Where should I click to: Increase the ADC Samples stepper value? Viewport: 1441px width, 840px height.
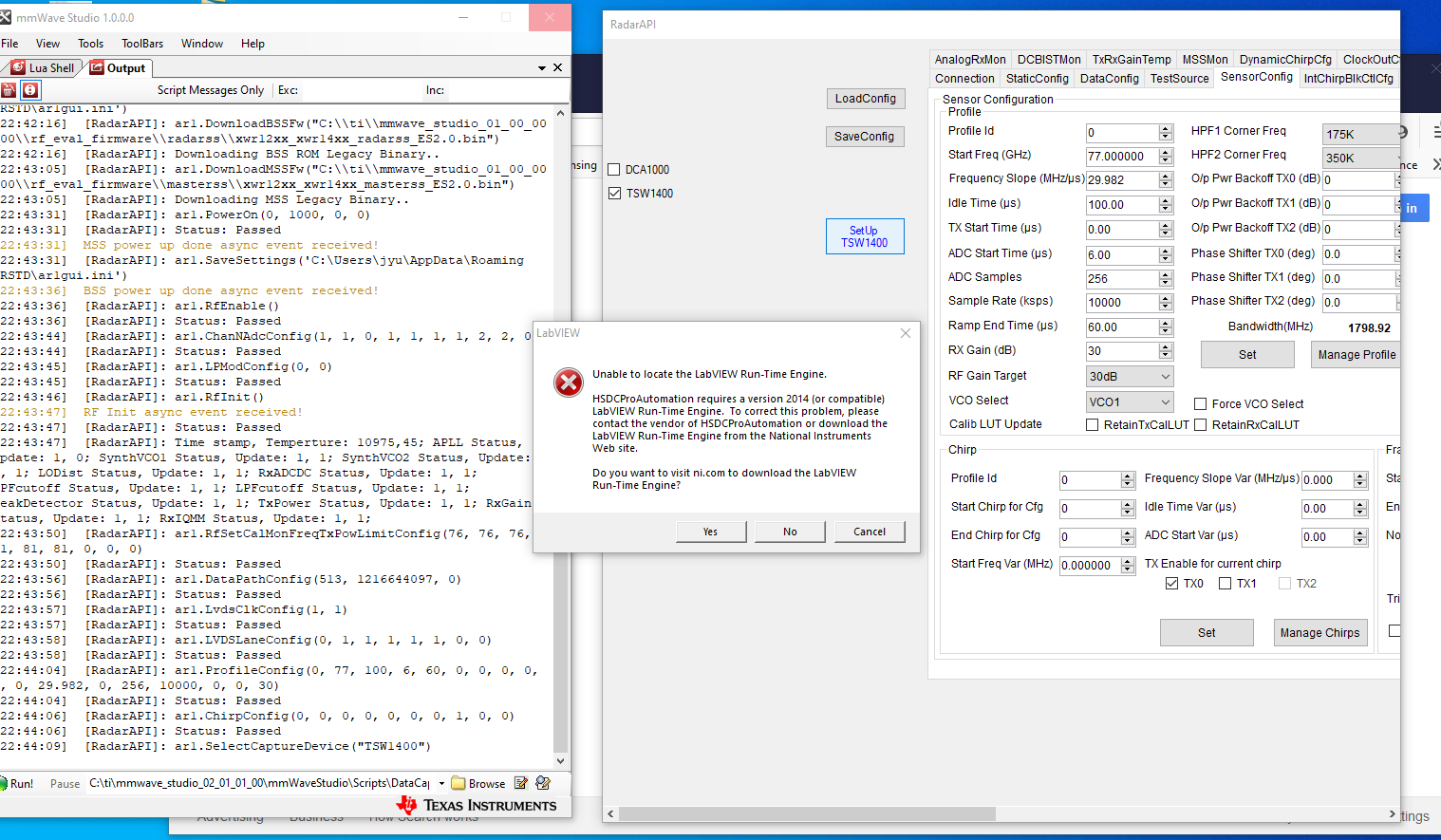(x=1166, y=274)
